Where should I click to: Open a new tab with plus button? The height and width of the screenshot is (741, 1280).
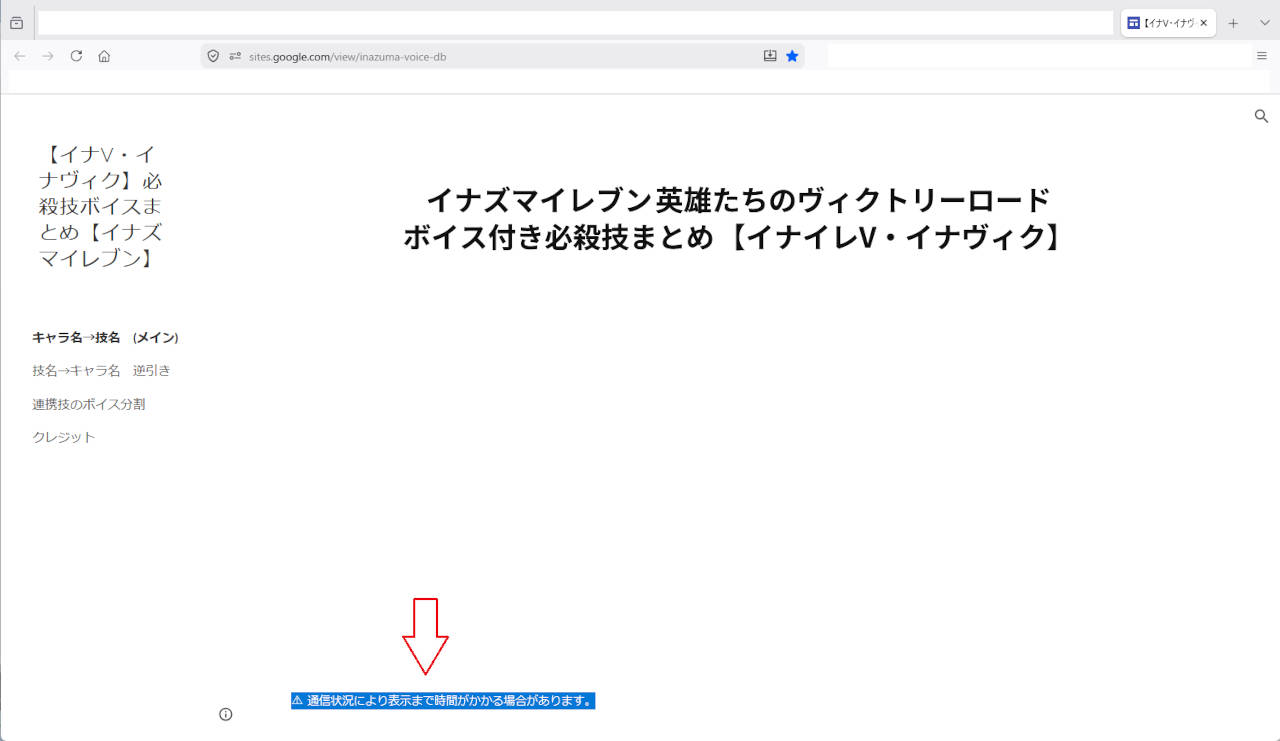(x=1233, y=23)
